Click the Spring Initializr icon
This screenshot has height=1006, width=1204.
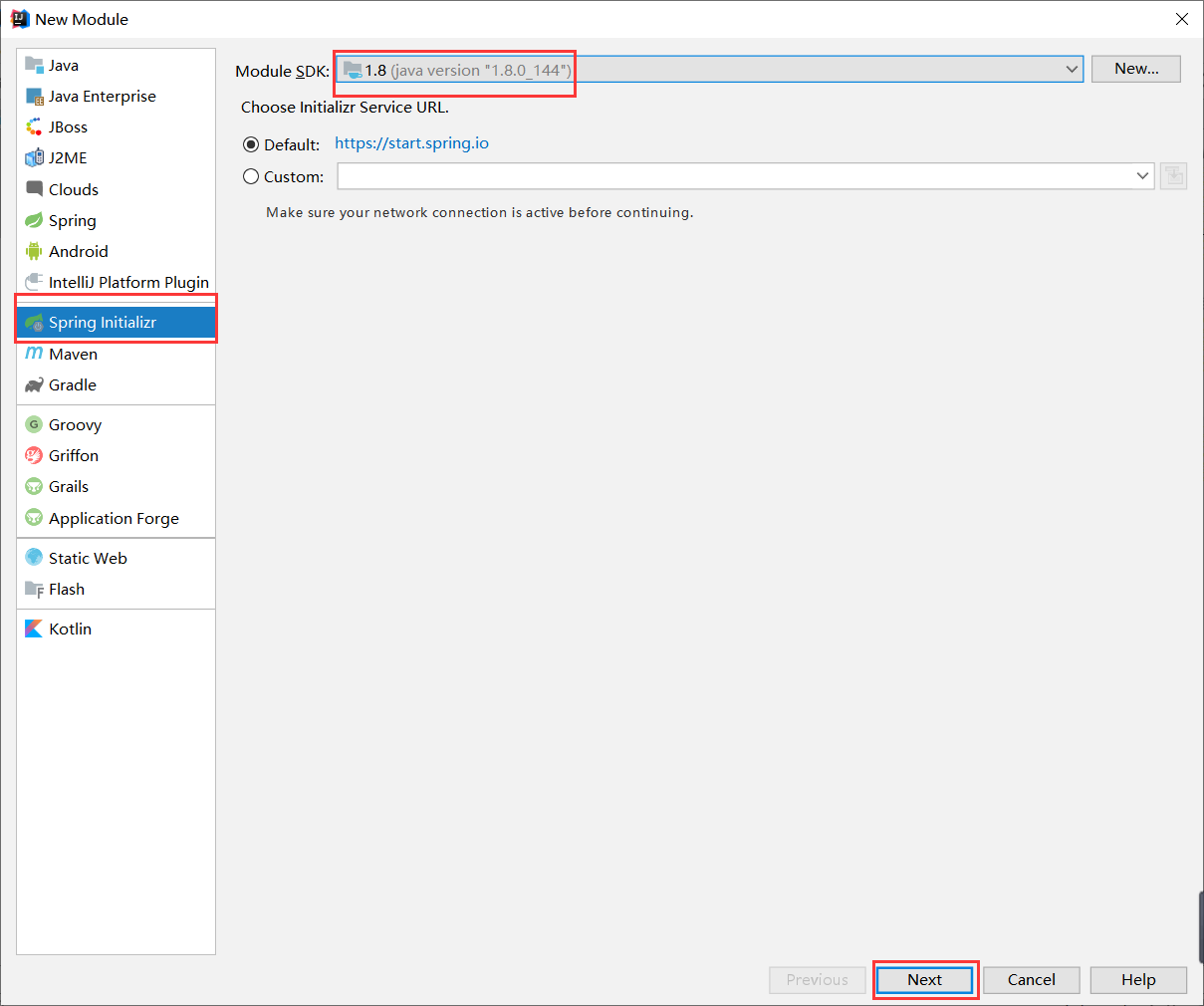click(34, 323)
